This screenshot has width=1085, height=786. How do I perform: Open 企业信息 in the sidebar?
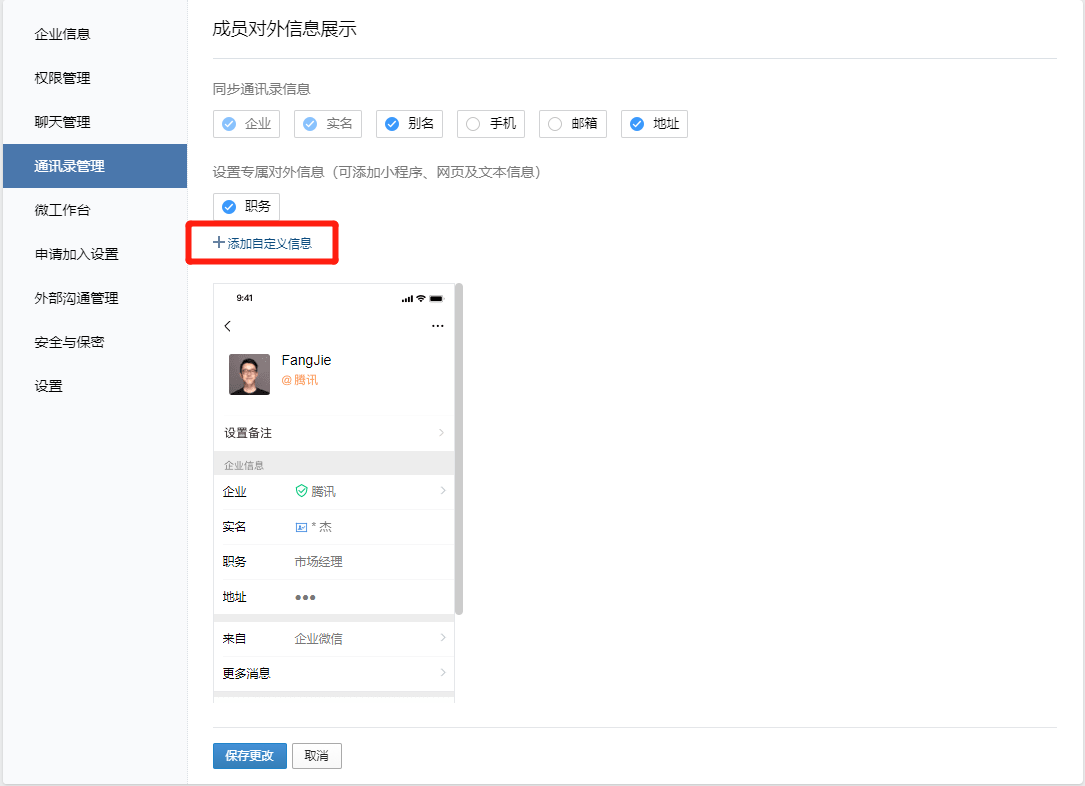[x=62, y=34]
